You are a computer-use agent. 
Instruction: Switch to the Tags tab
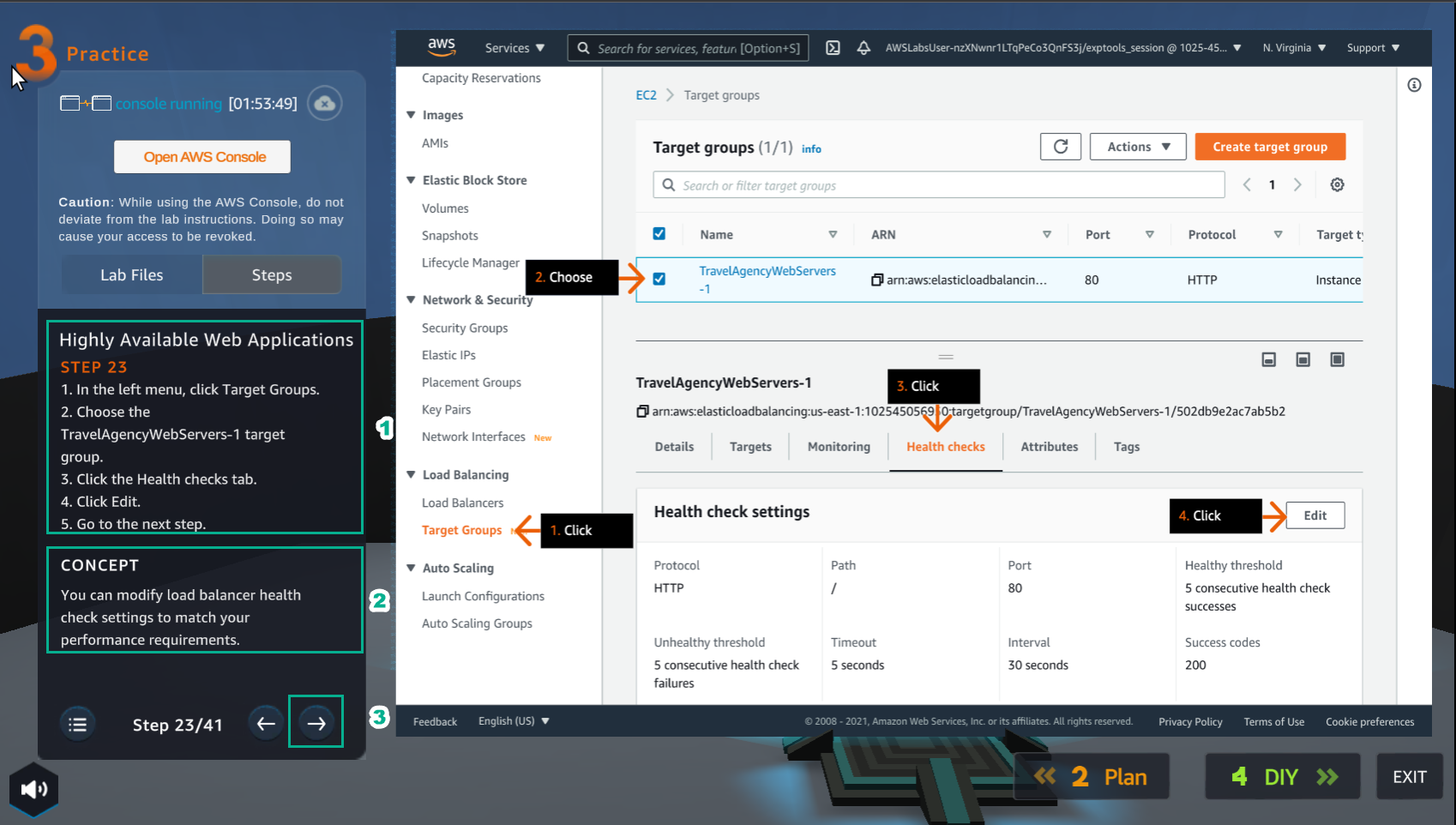[1127, 447]
